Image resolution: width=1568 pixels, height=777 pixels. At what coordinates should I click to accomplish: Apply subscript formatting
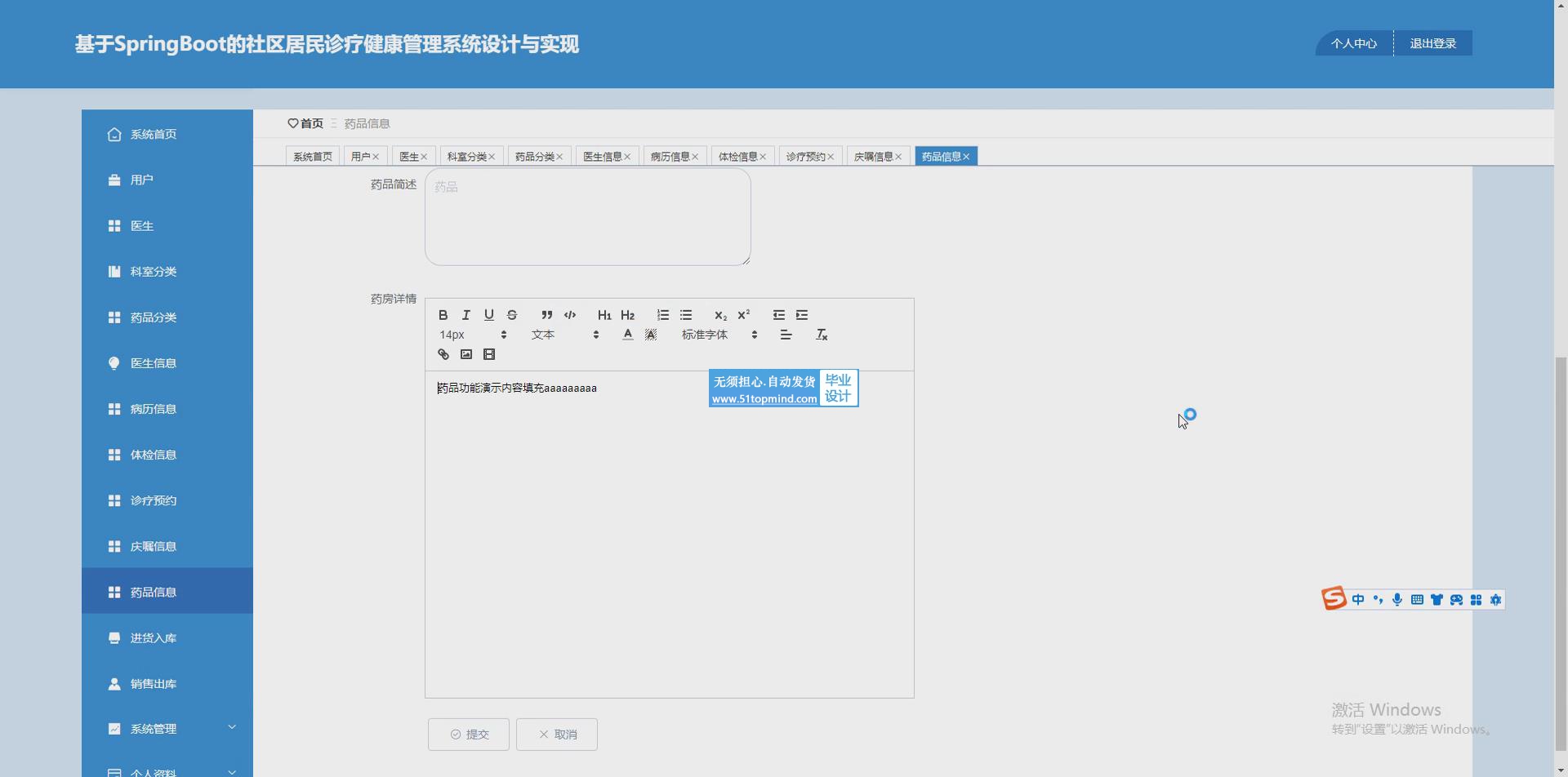tap(720, 315)
